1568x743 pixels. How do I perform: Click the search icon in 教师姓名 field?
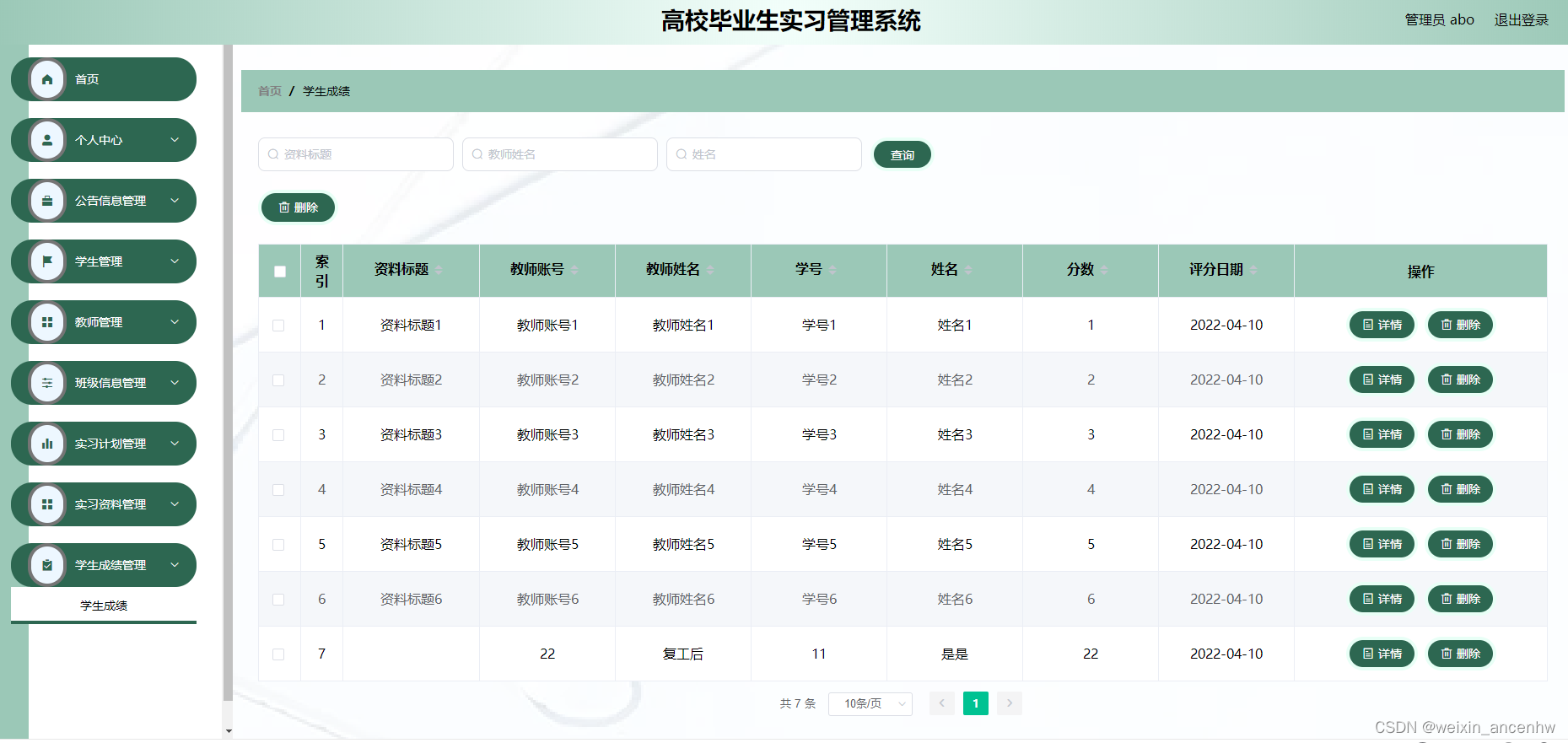point(477,154)
